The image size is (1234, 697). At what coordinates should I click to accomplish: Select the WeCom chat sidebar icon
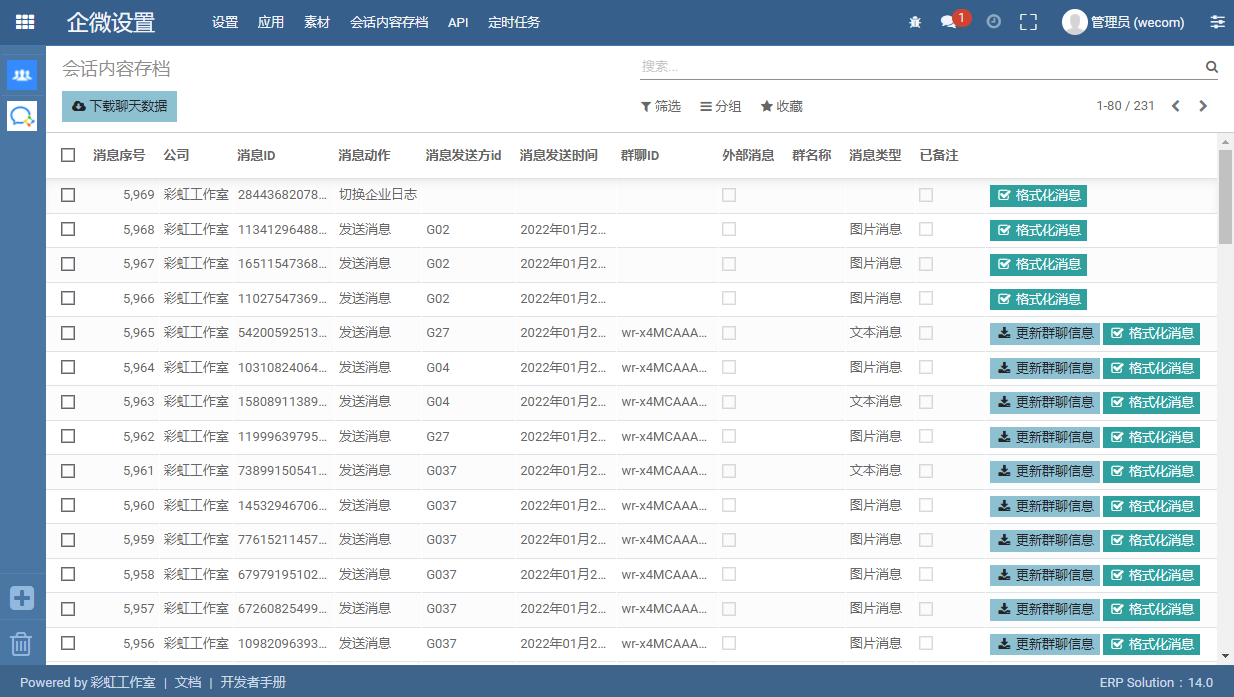click(x=22, y=116)
